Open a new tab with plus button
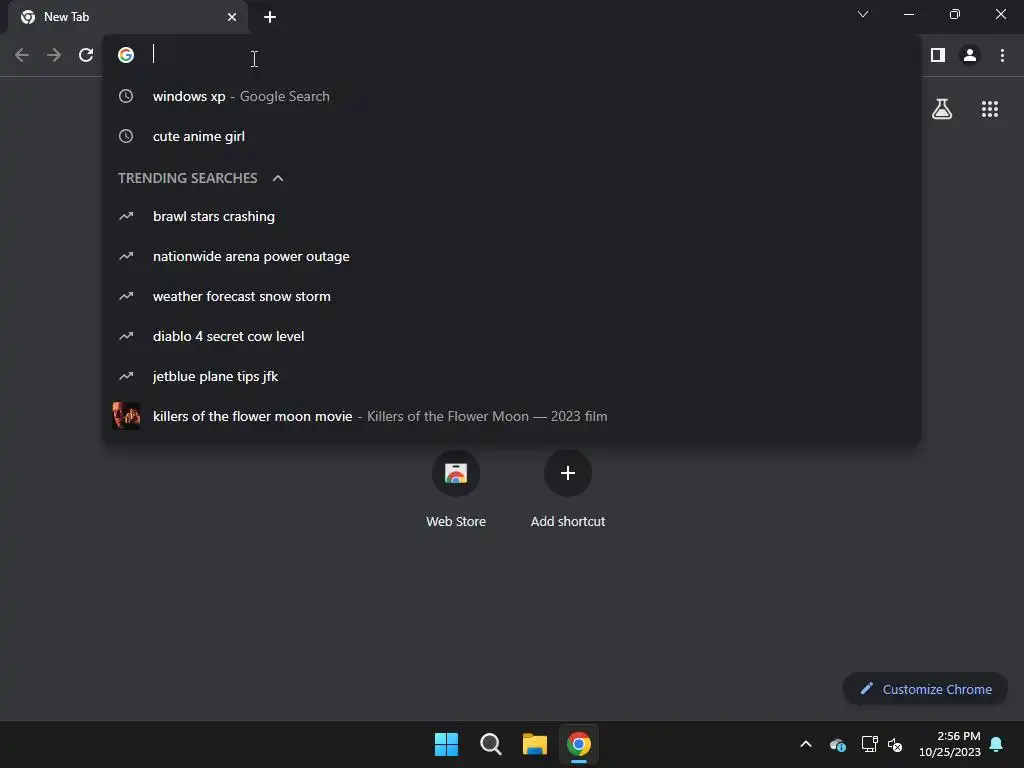This screenshot has width=1024, height=768. 270,17
